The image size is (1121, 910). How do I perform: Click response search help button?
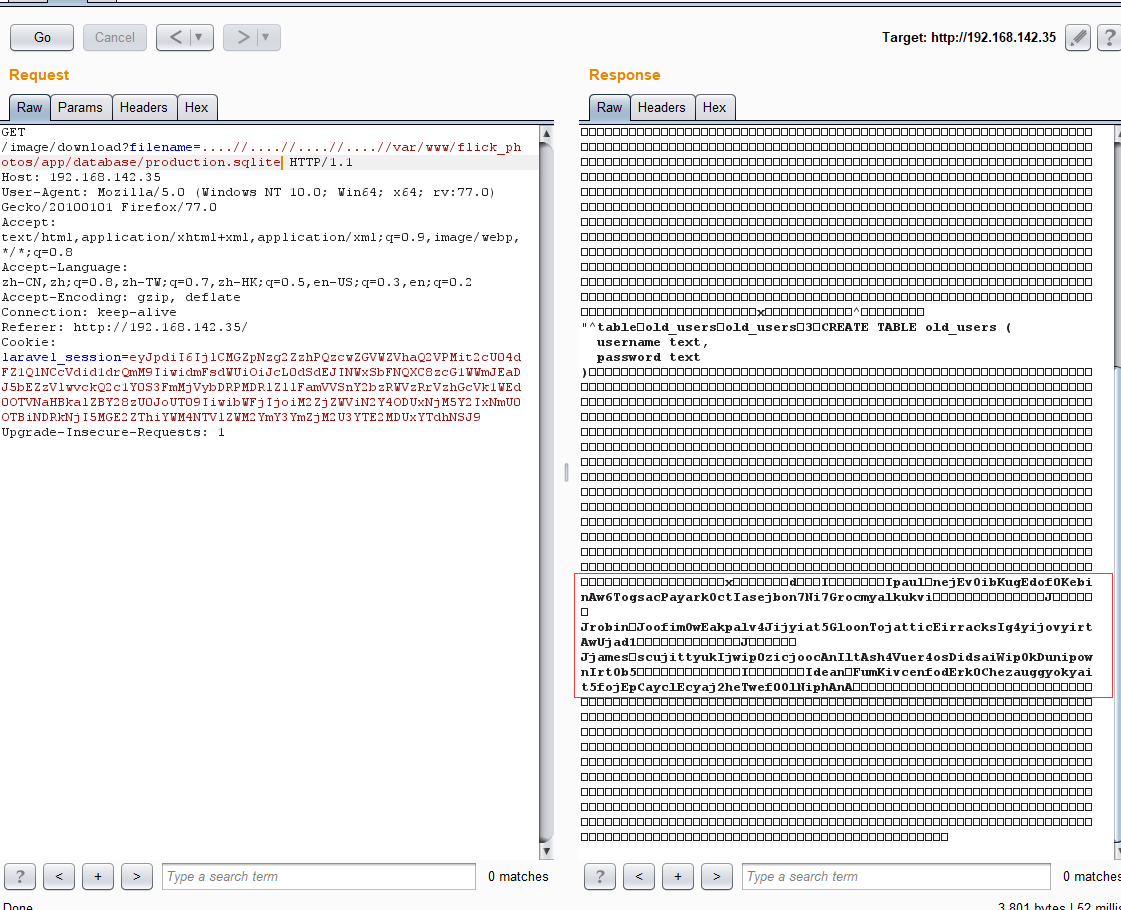point(600,876)
